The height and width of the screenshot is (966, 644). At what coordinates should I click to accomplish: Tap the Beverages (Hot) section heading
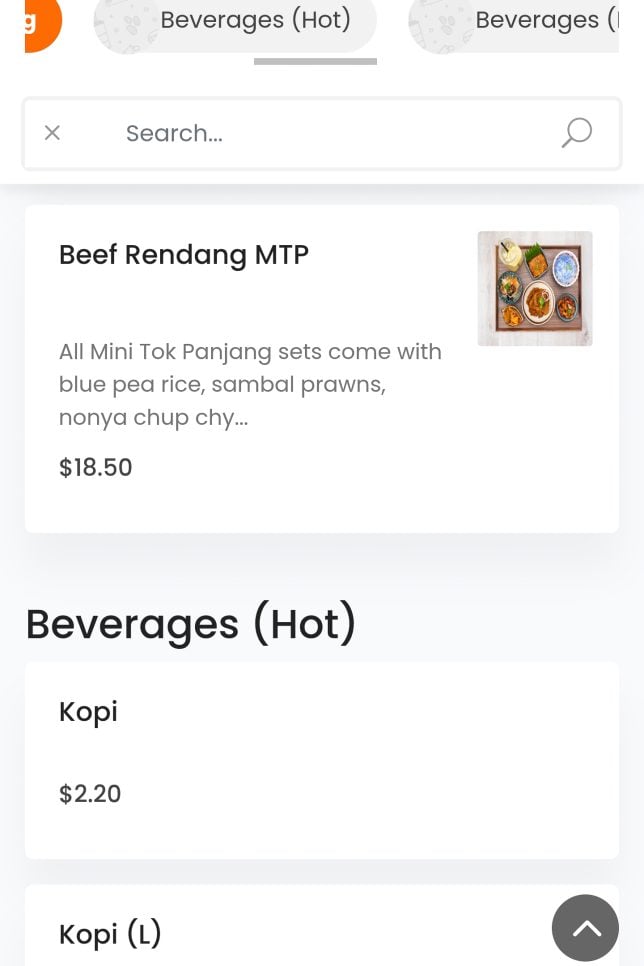[191, 624]
